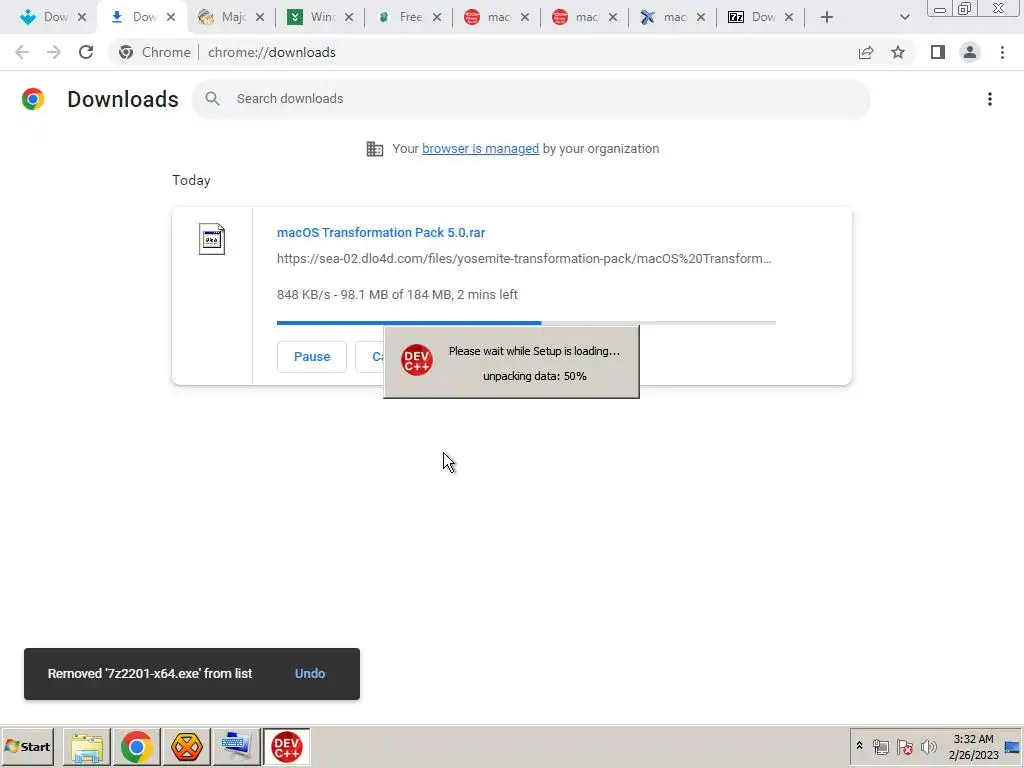
Task: Click the Dev-C++ taskbar button
Action: click(287, 747)
